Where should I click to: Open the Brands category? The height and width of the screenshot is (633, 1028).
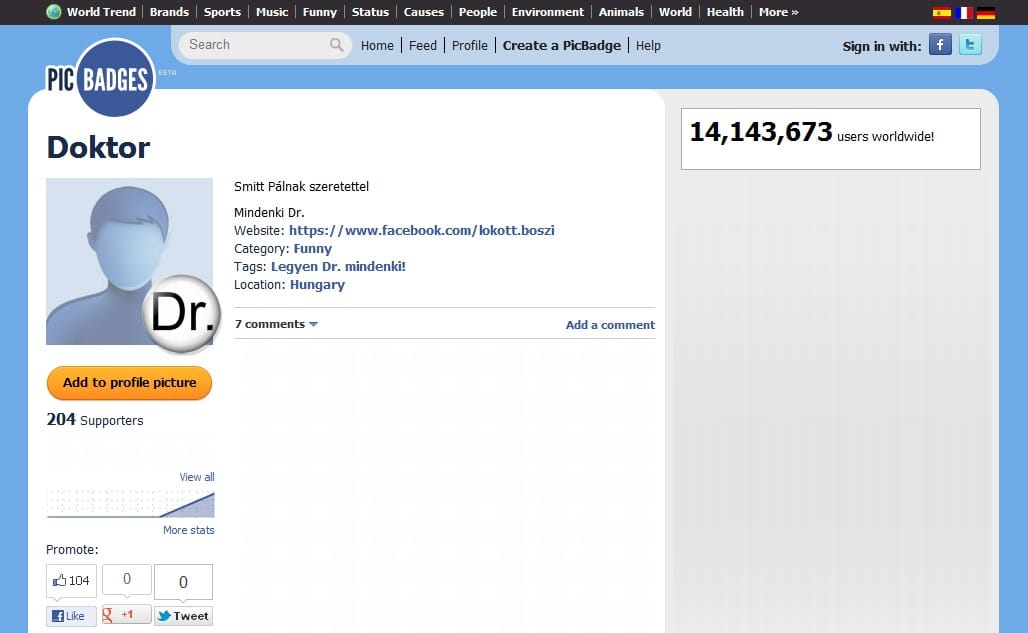point(169,12)
